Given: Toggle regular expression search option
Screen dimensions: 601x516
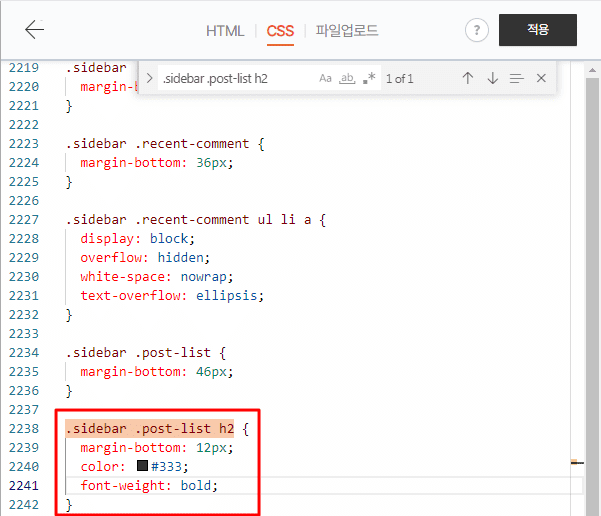Looking at the screenshot, I should click(369, 78).
